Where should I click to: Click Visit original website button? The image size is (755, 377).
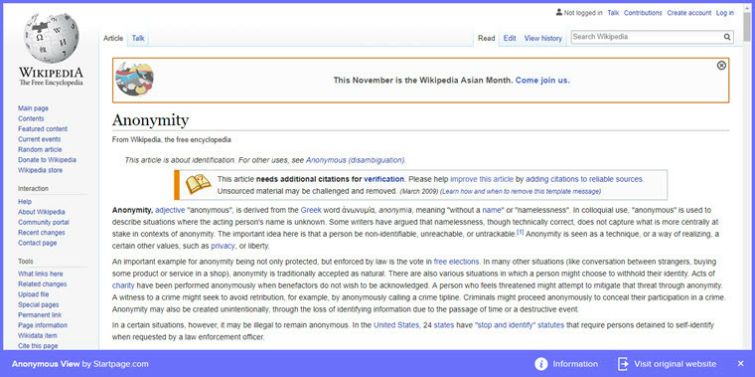[667, 364]
